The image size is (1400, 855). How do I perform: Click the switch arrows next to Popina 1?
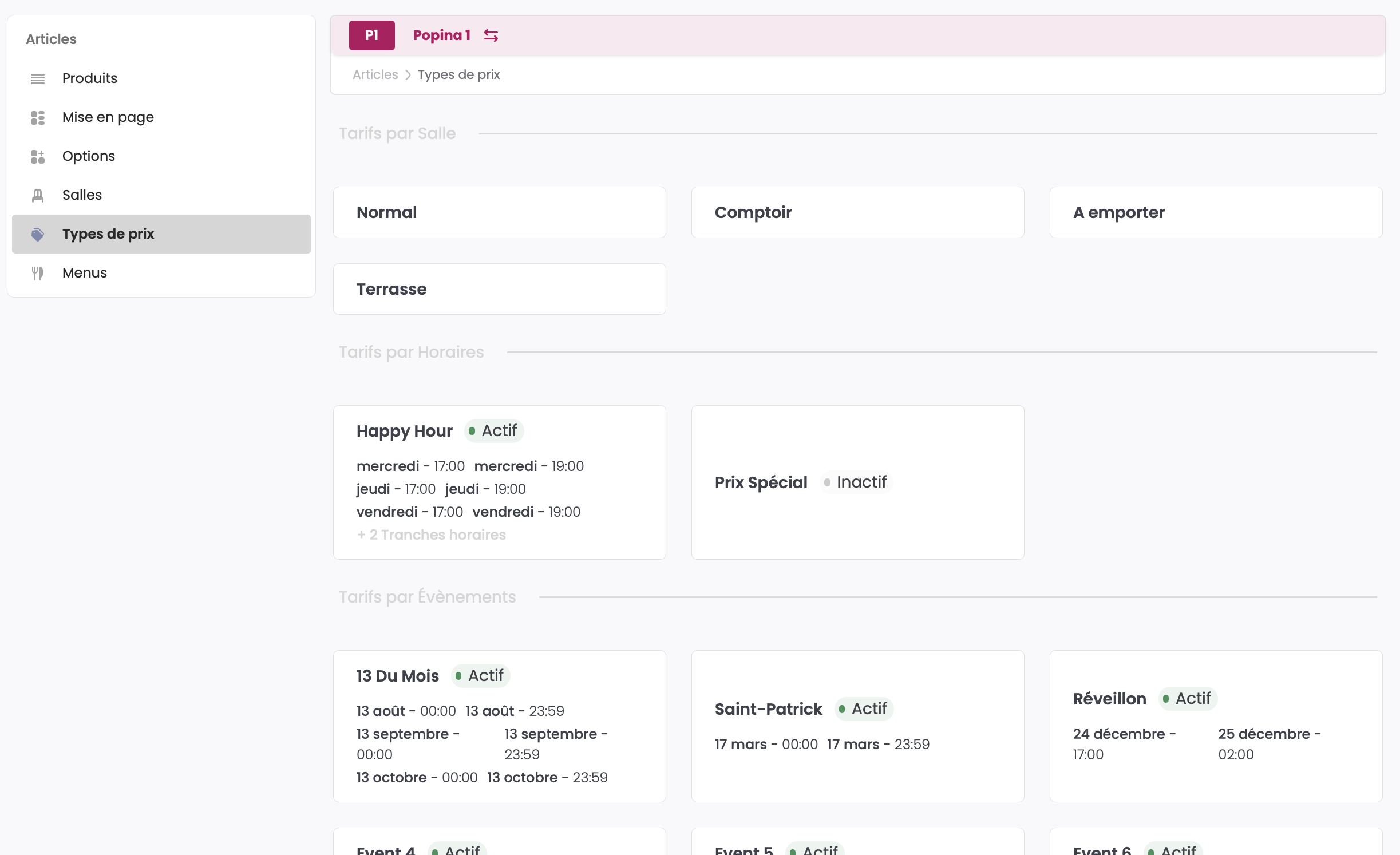491,35
